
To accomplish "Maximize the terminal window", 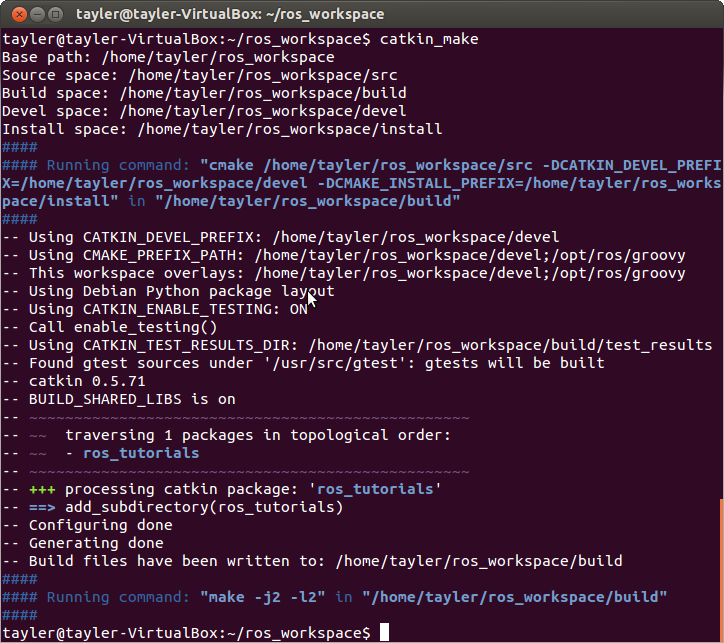I will (56, 14).
